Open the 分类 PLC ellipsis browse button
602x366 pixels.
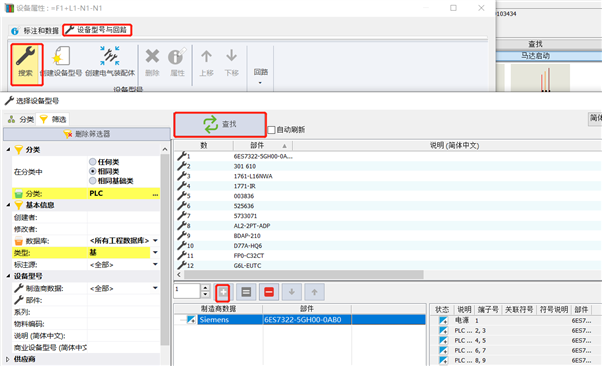155,194
